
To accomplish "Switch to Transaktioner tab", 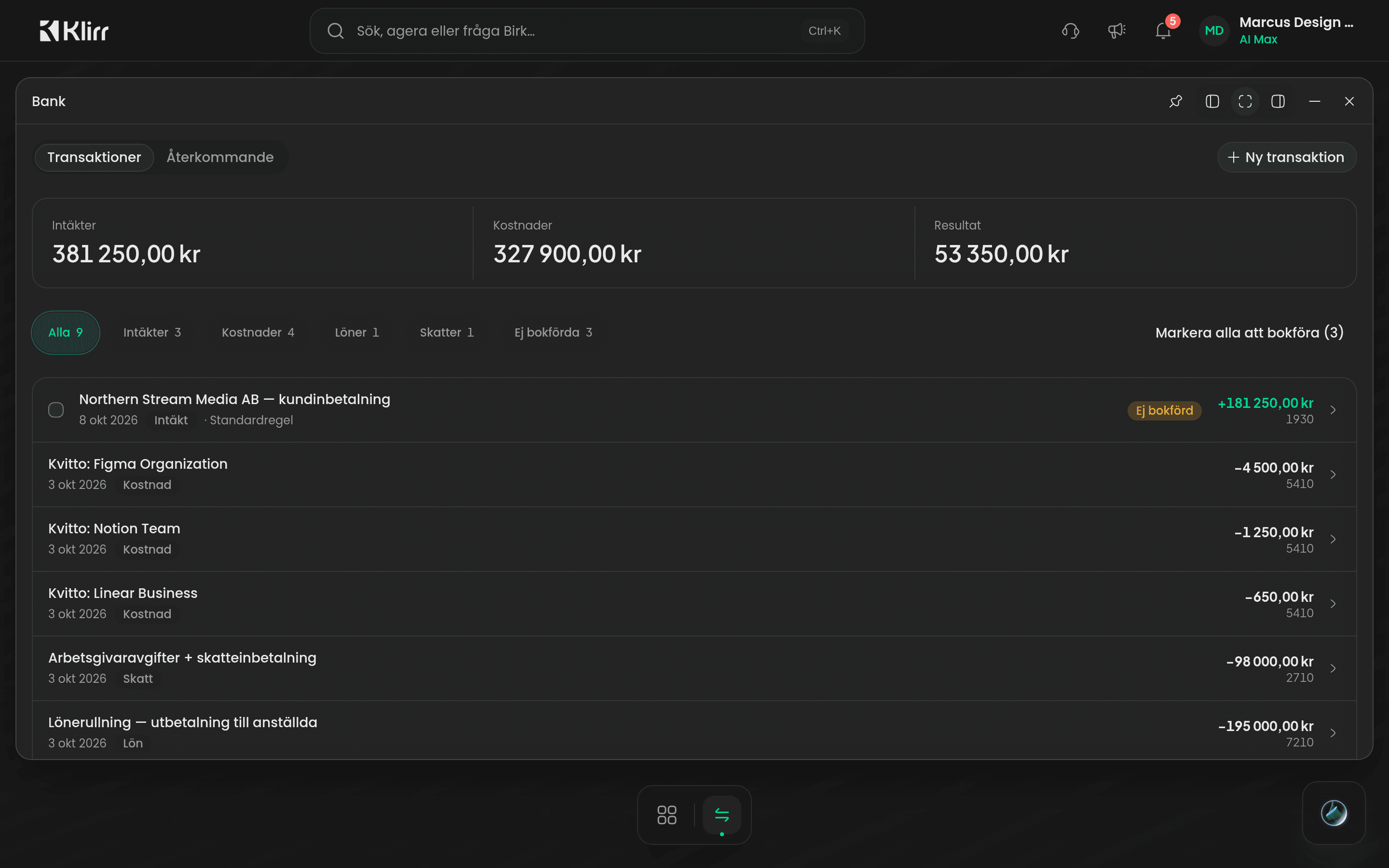I will pos(94,157).
